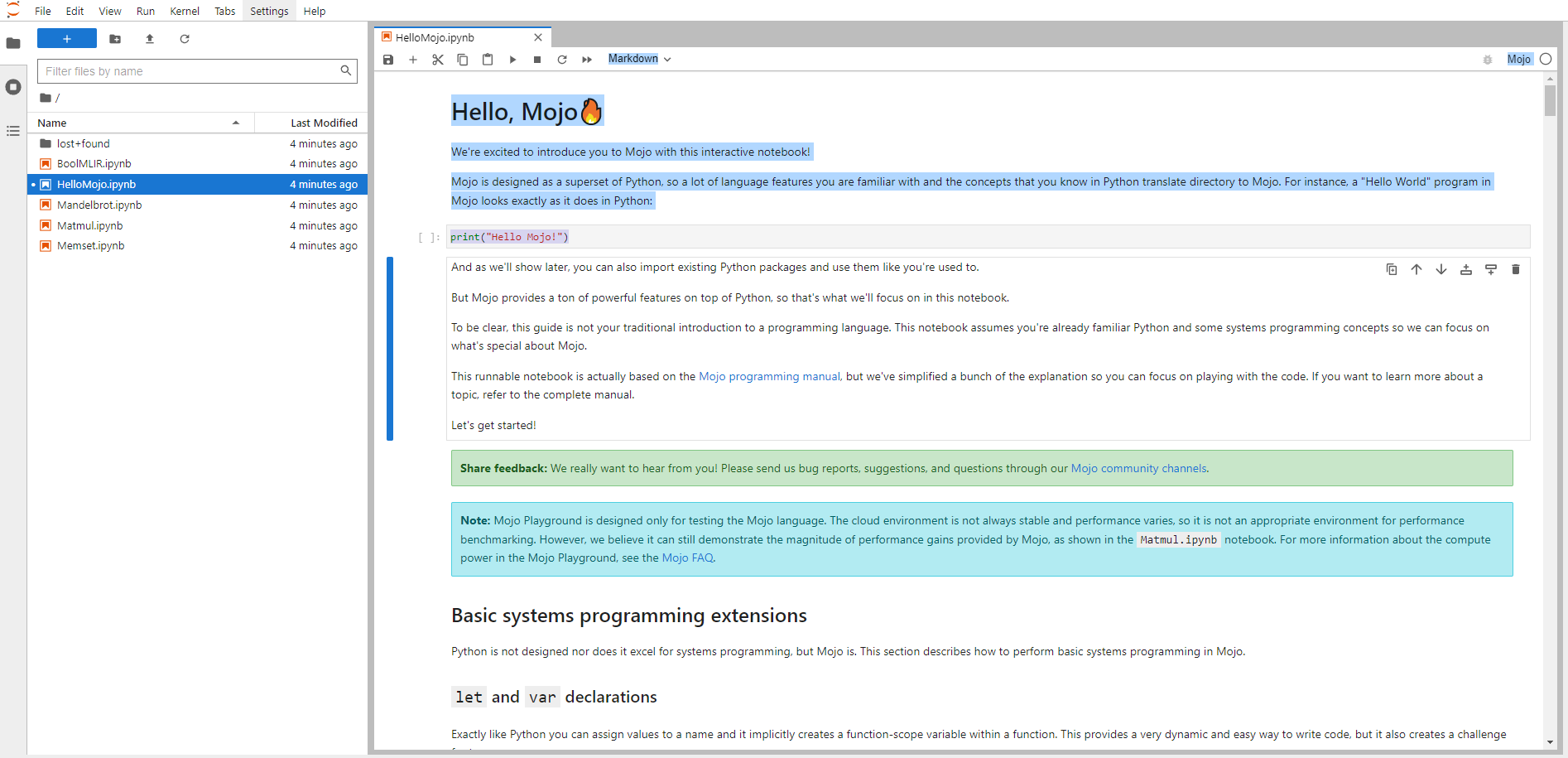
Task: Paste cells from the clipboard icon
Action: pos(488,60)
